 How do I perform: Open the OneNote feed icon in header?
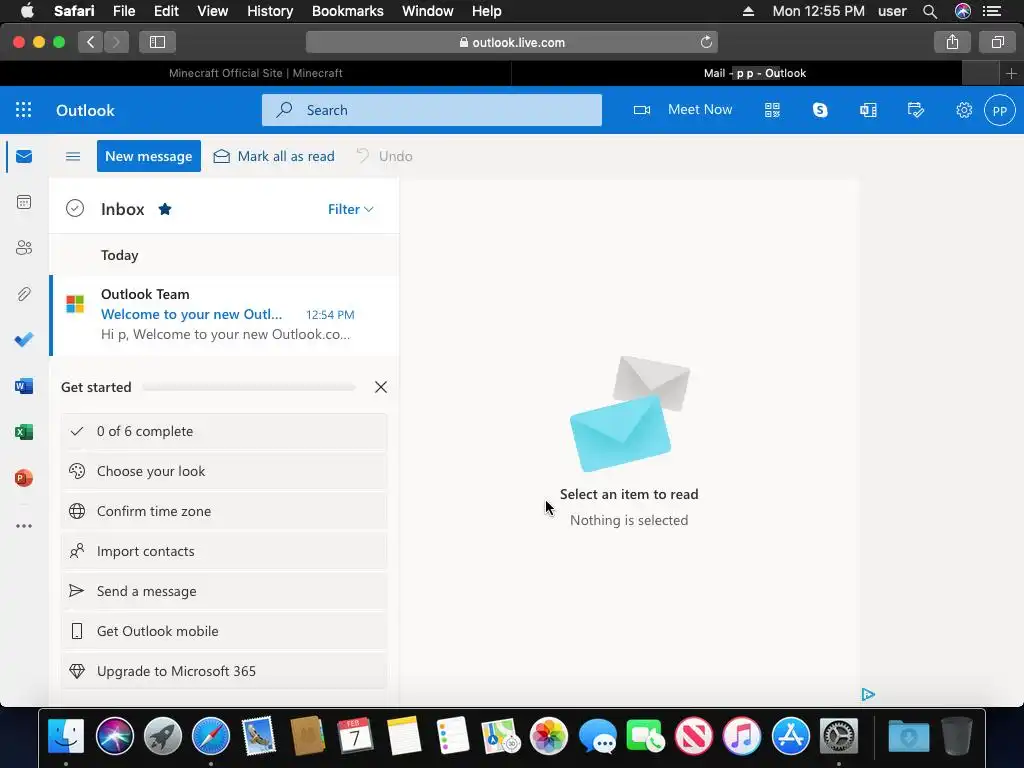coord(868,110)
